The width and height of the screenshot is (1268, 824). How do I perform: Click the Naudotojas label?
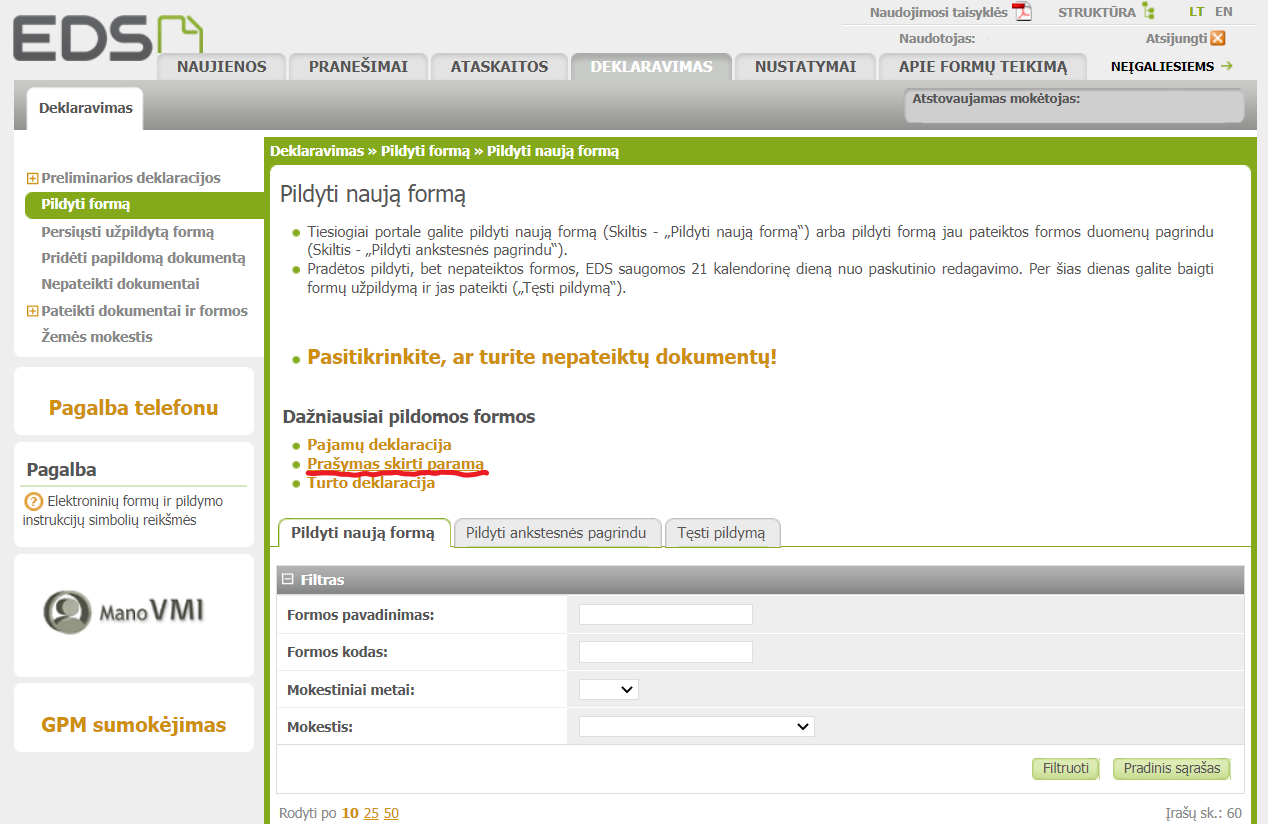tap(937, 38)
